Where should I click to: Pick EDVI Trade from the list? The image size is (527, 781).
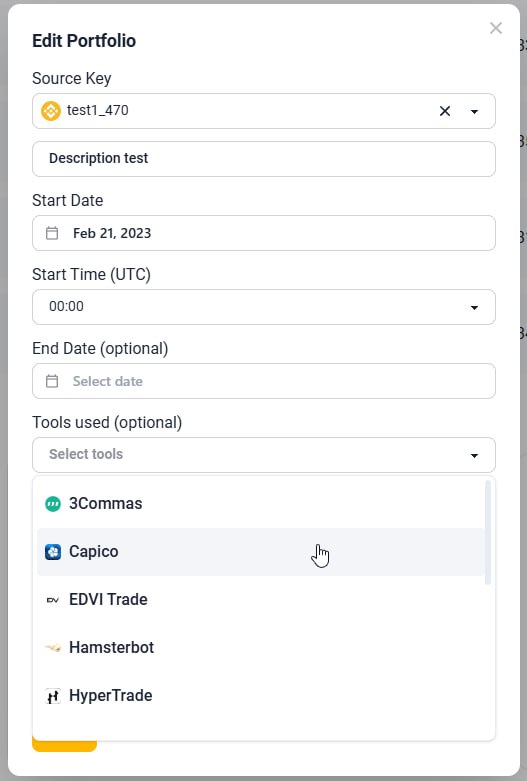click(261, 600)
